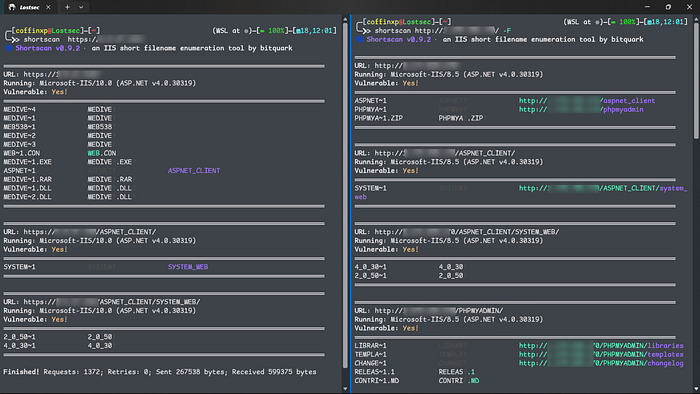Click the MEDIVE~1.EXE entry

pyautogui.click(x=27, y=162)
